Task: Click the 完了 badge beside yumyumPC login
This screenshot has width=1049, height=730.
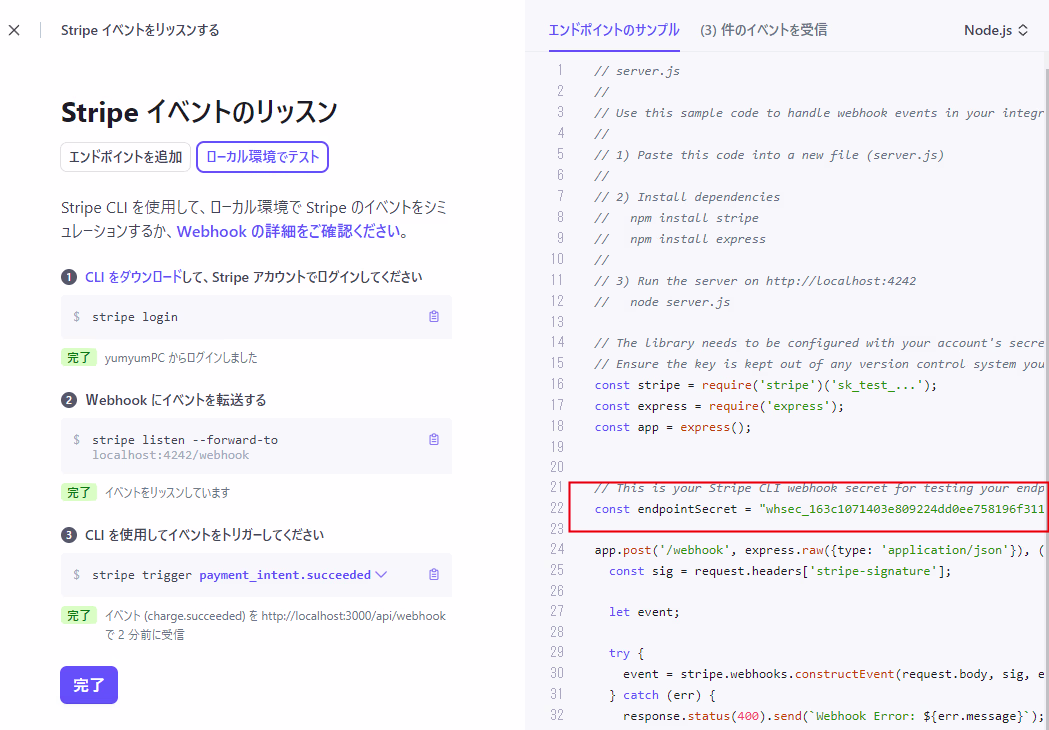Action: coord(80,357)
